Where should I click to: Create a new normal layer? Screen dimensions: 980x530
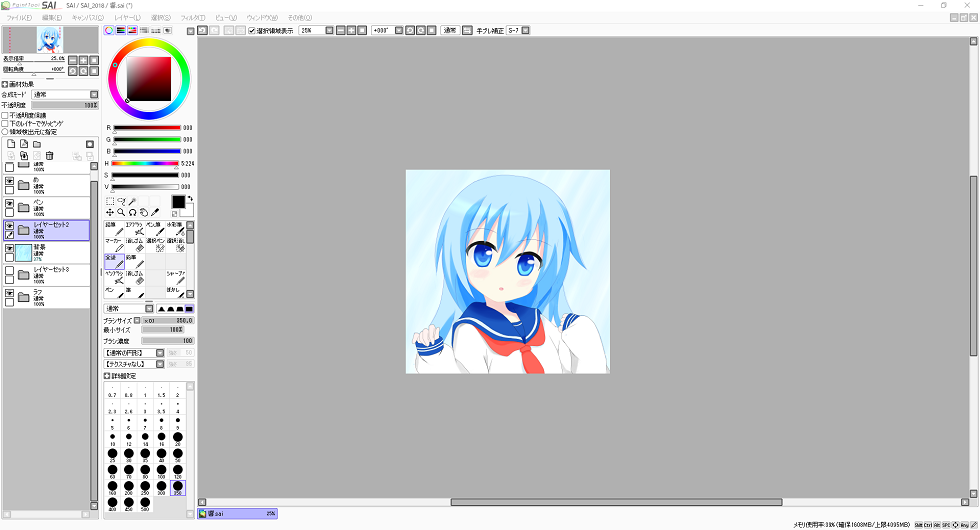[x=11, y=144]
